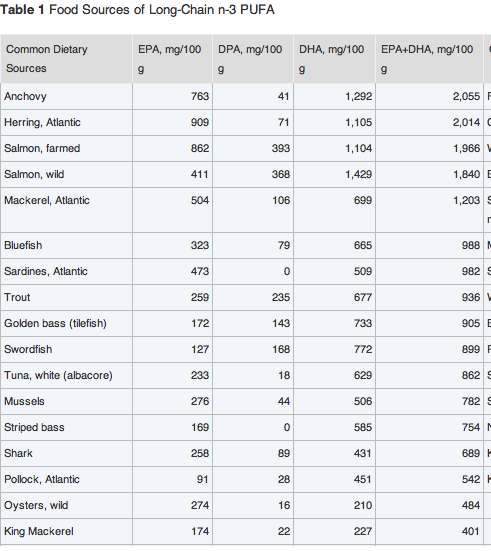Click the DPA, mg/100 g column header
The height and width of the screenshot is (551, 491).
[x=253, y=59]
